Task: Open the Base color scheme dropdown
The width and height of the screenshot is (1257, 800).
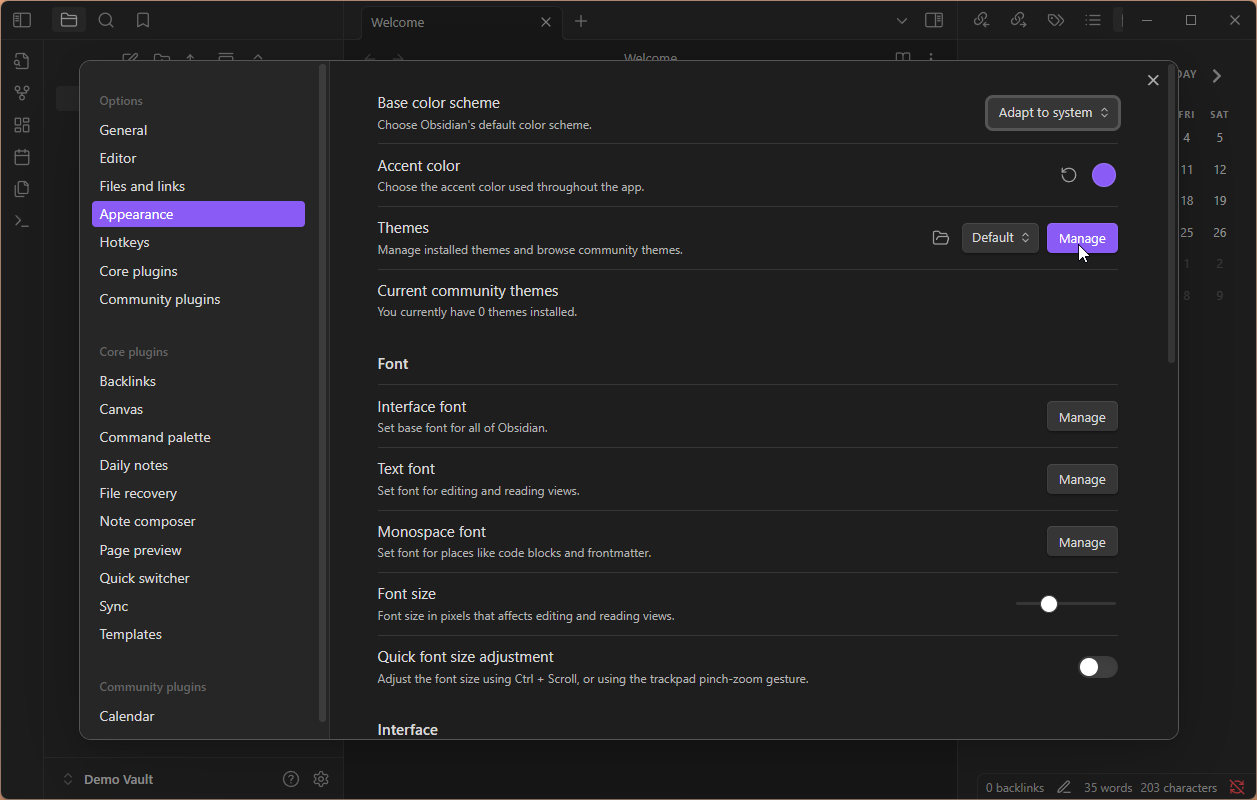Action: (1053, 113)
